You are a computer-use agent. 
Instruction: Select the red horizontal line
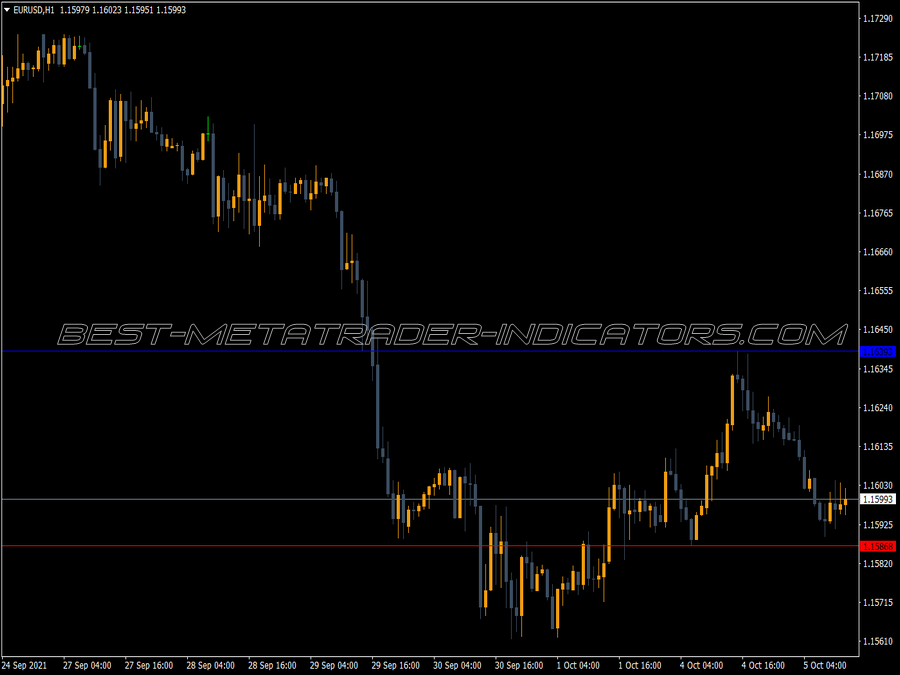[x=430, y=545]
